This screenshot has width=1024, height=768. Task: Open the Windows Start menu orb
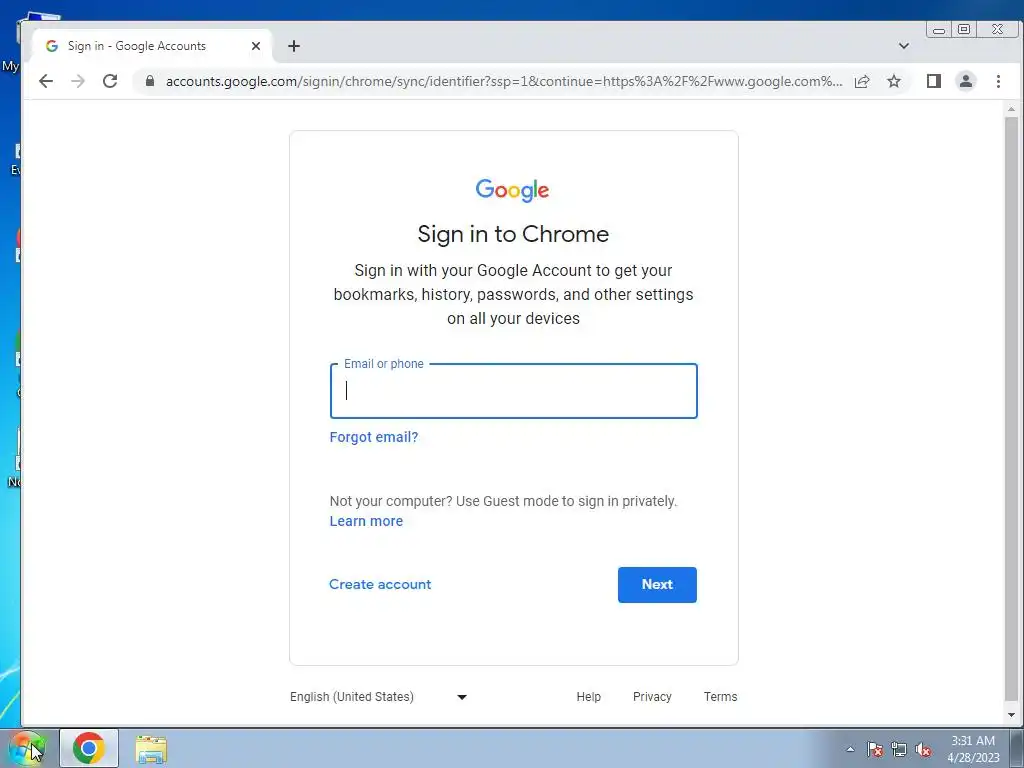tap(27, 748)
